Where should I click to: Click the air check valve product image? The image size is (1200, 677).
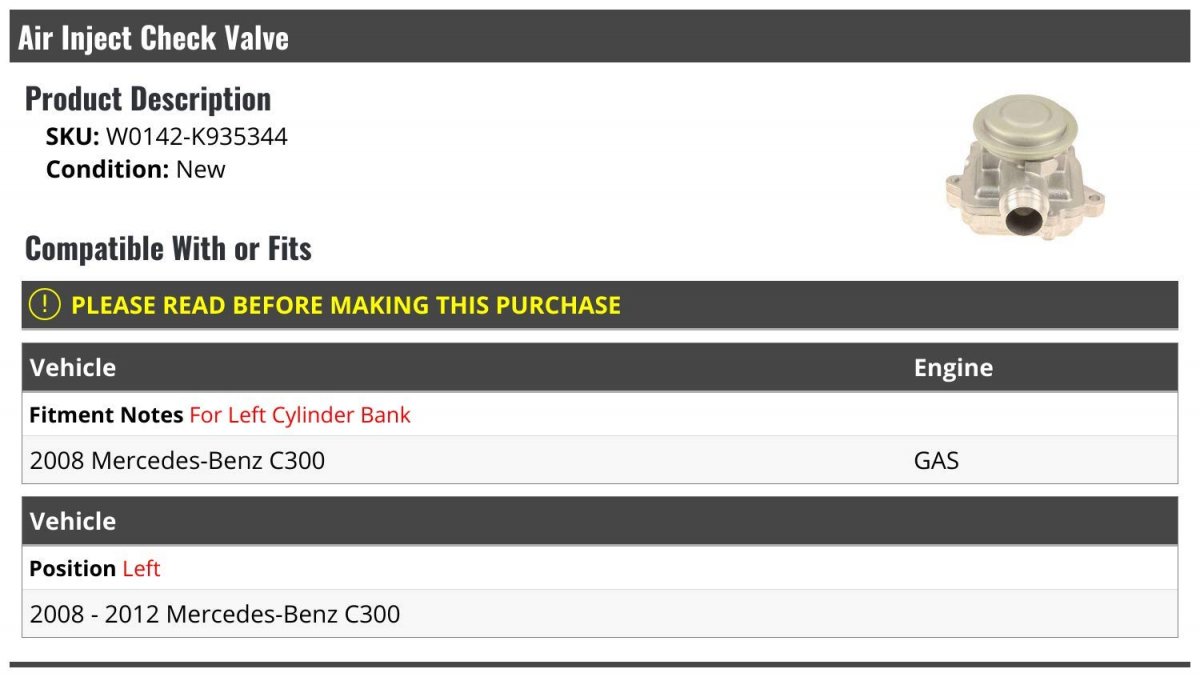coord(1024,172)
